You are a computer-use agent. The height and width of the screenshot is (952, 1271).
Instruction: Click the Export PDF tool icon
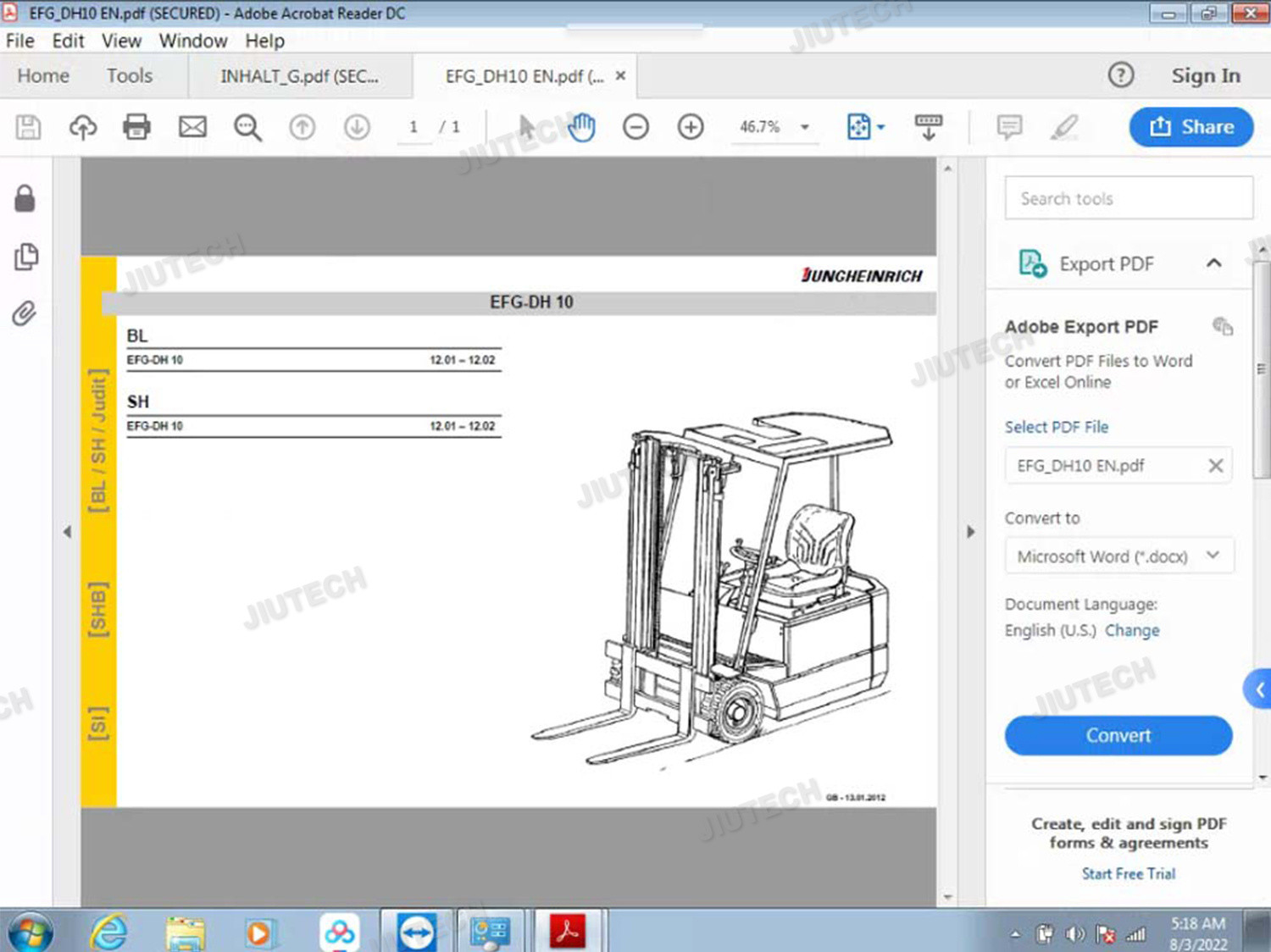point(1032,263)
